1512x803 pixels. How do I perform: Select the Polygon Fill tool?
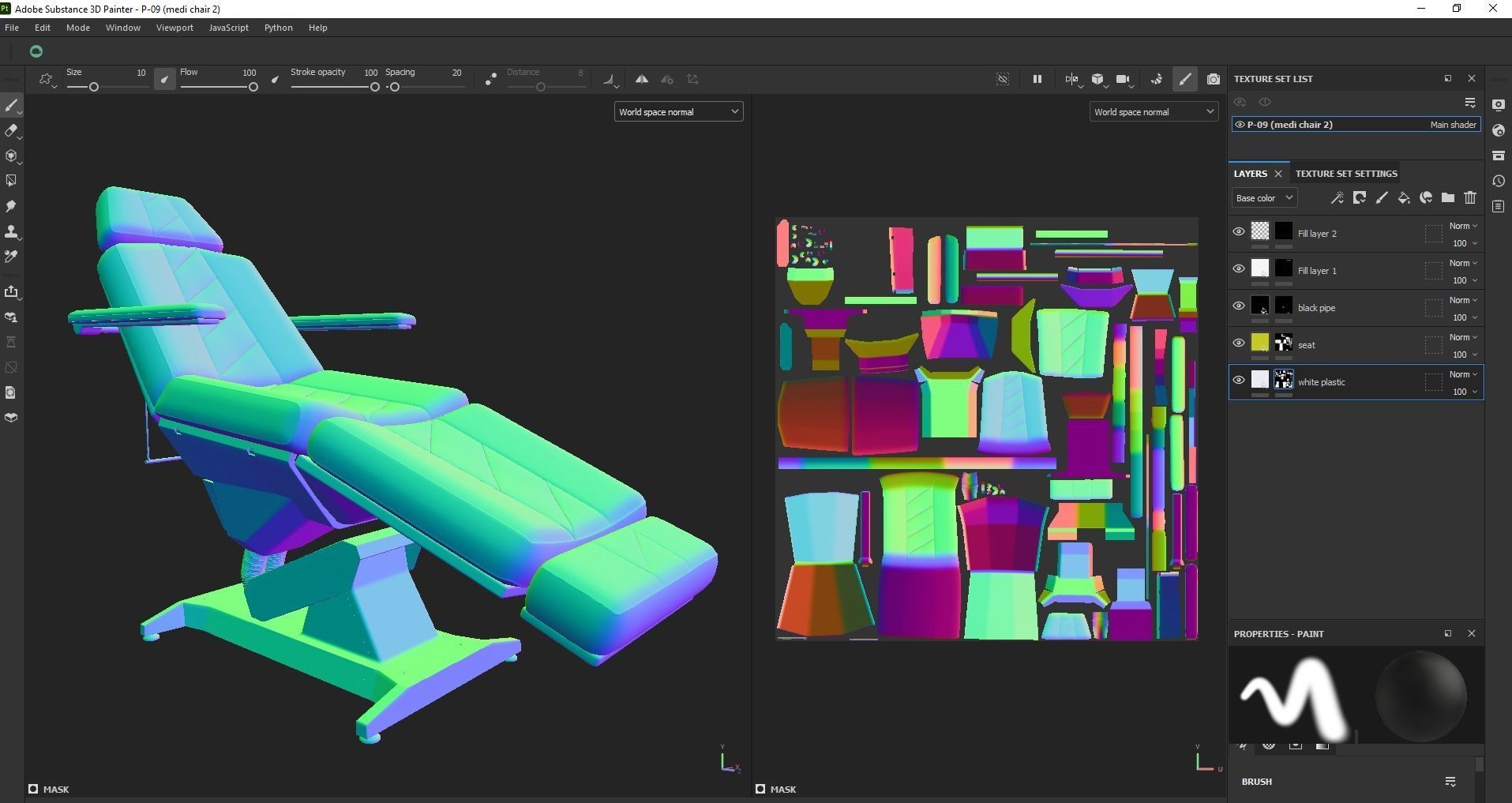coord(11,181)
